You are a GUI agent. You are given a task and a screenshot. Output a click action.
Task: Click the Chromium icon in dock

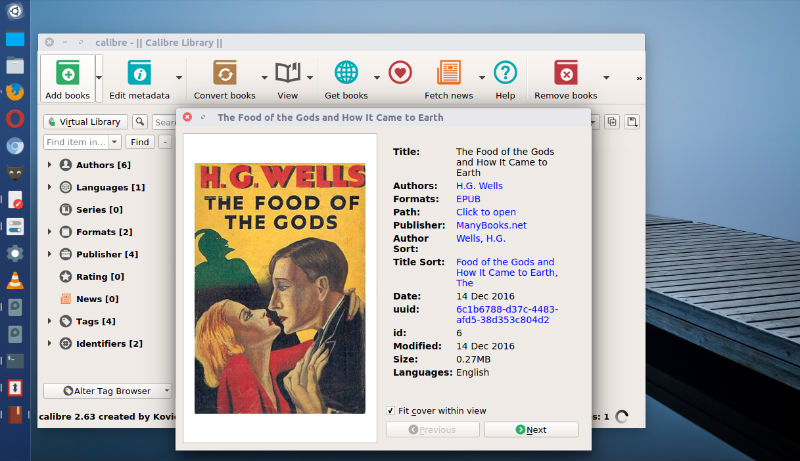(15, 146)
